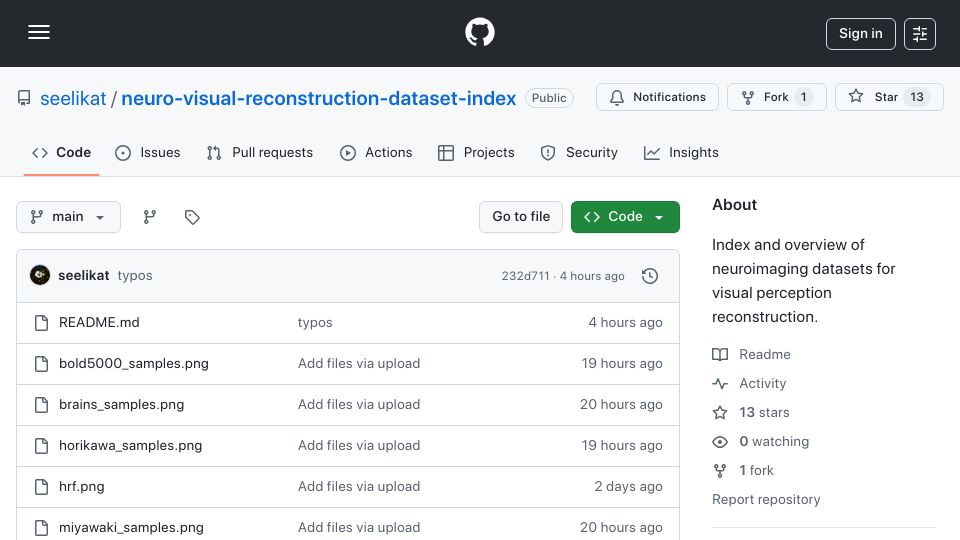The image size is (960, 540).
Task: Click the fork count 1 badge
Action: [804, 97]
